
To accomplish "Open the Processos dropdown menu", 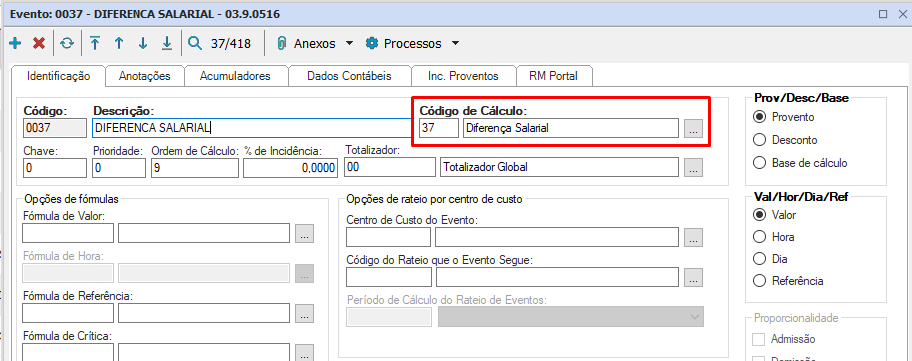I will 412,44.
